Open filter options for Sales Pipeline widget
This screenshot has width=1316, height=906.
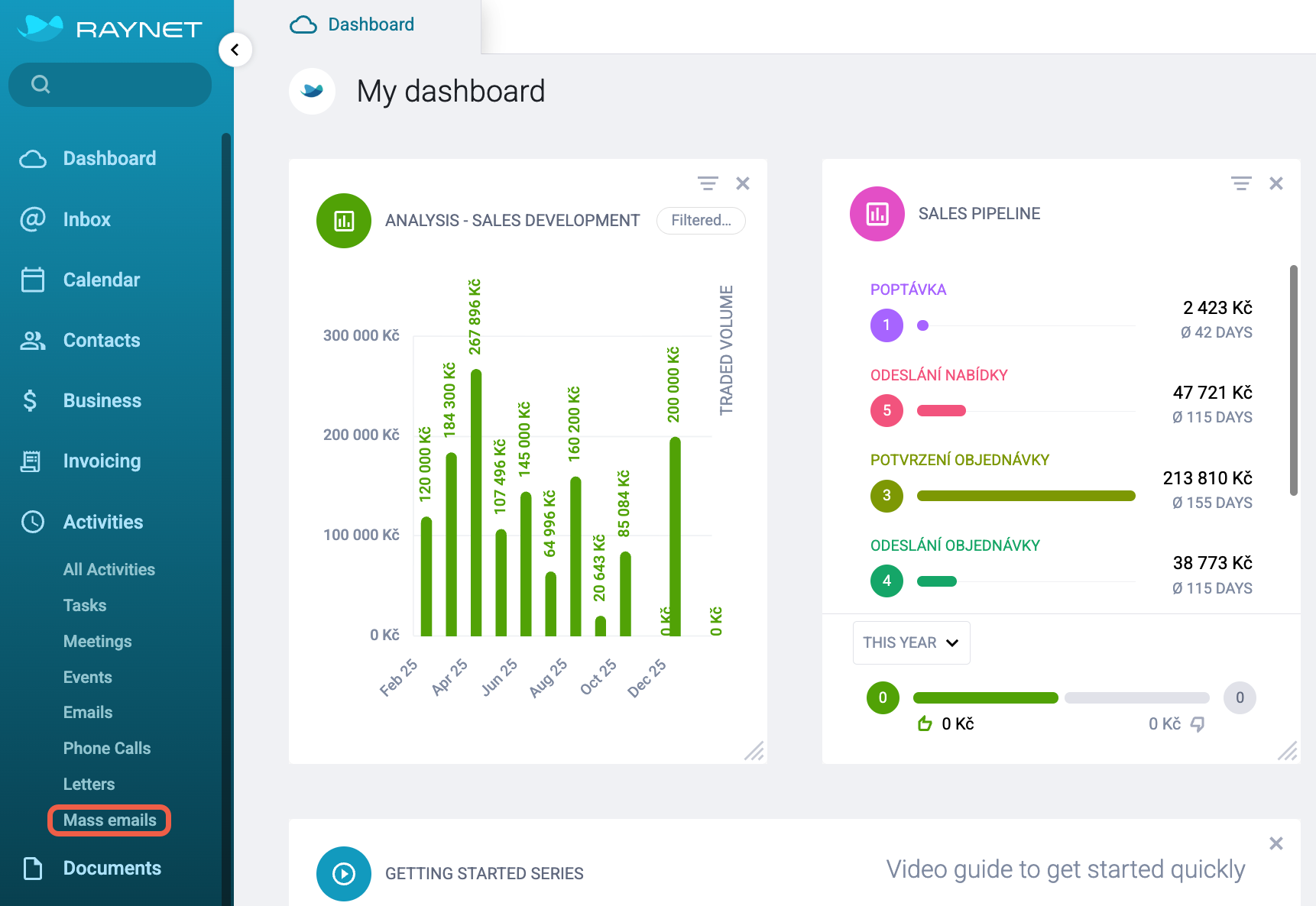pyautogui.click(x=1241, y=183)
